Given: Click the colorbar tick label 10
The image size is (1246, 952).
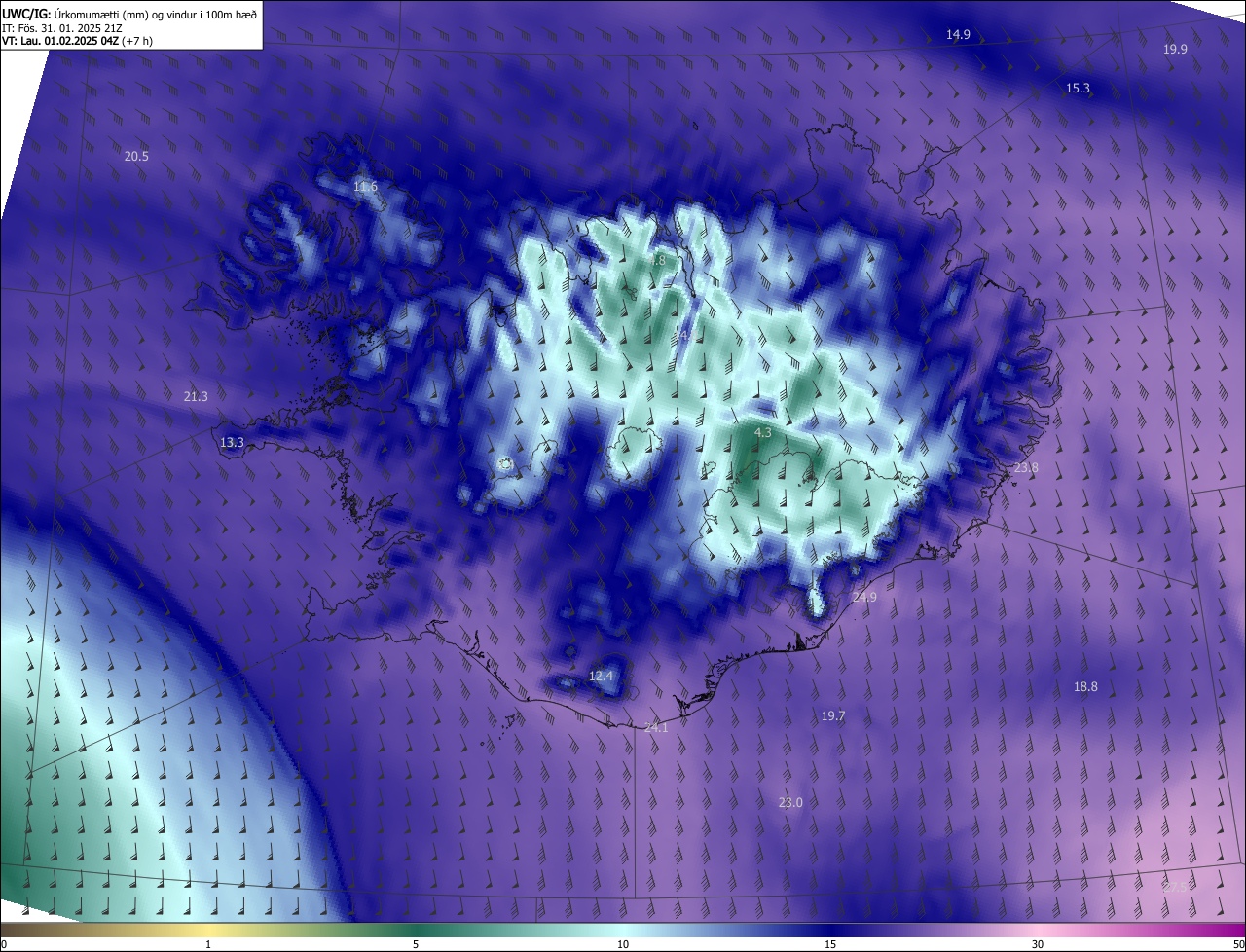Looking at the screenshot, I should pyautogui.click(x=623, y=945).
